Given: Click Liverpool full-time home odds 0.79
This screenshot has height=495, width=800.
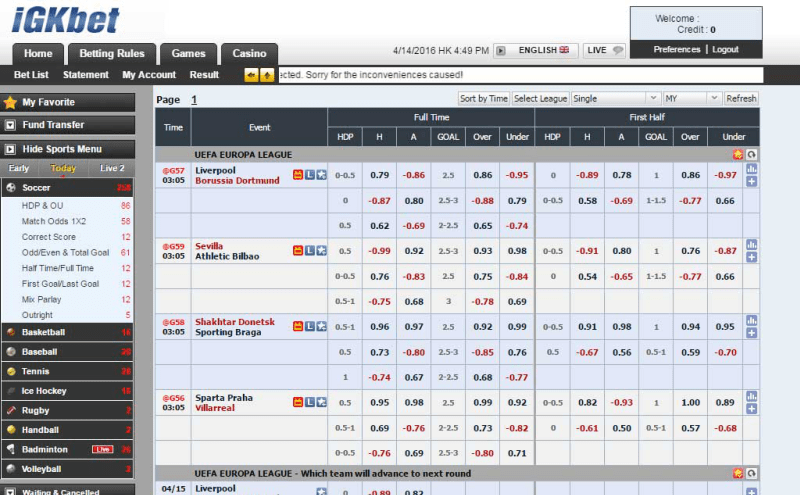Looking at the screenshot, I should coord(380,175).
